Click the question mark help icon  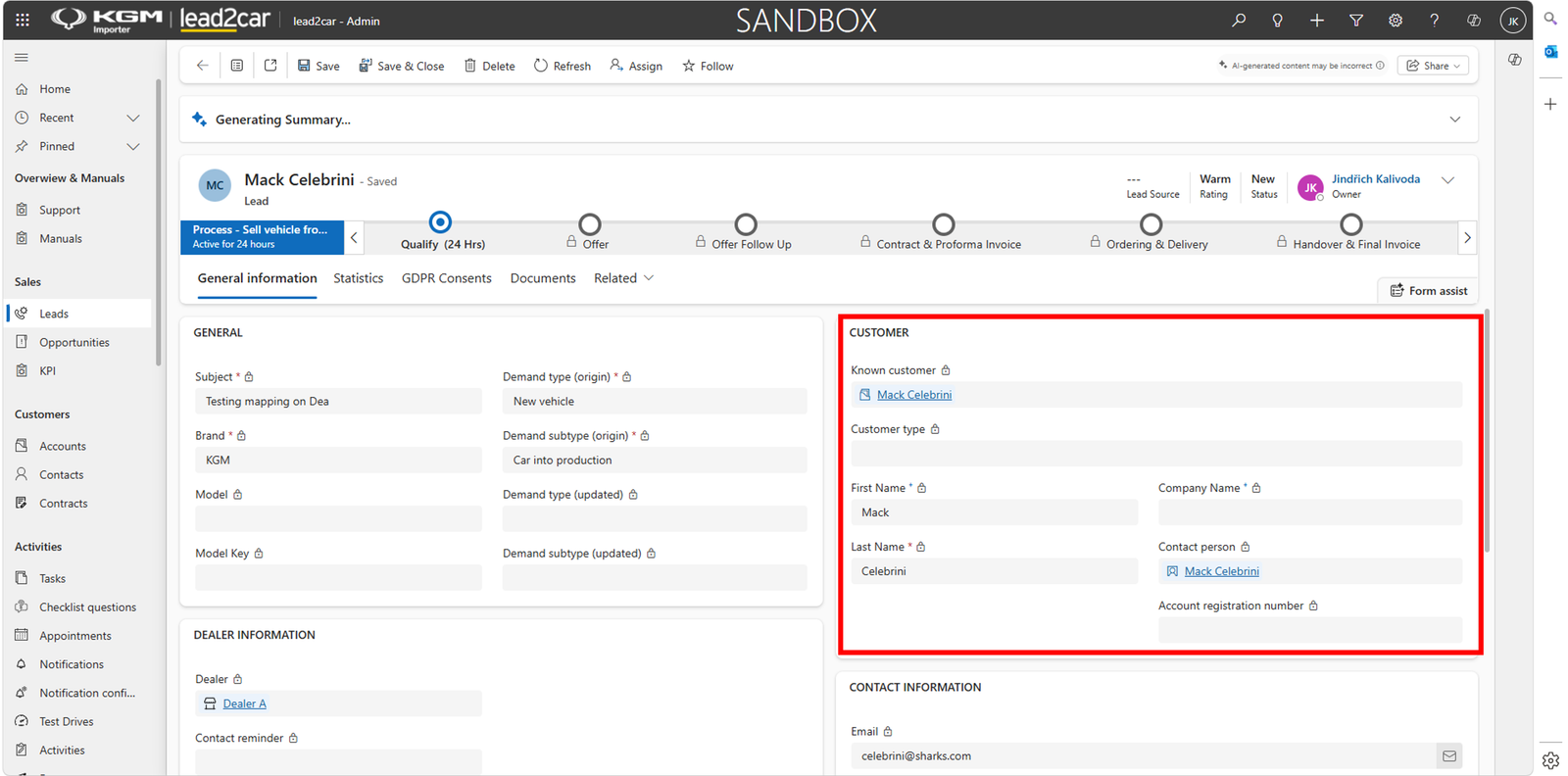tap(1434, 20)
